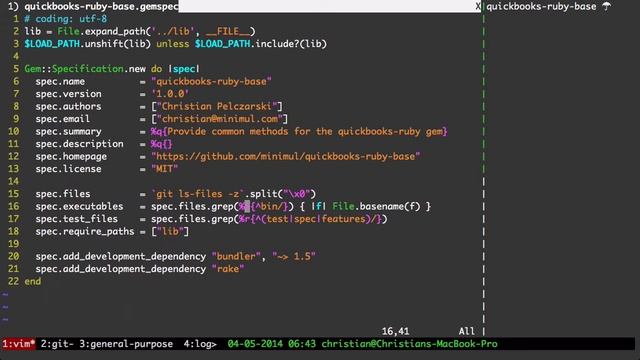Click the ["lib"] array value
The image size is (640, 360).
pos(170,231)
